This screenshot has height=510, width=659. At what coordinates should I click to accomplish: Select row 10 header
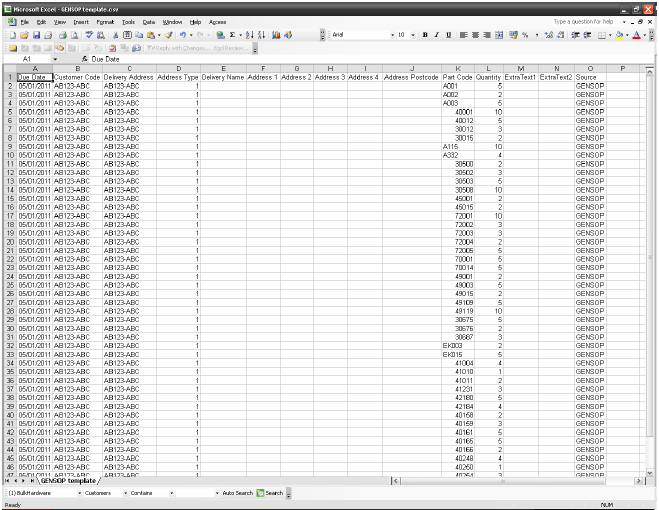[x=10, y=155]
